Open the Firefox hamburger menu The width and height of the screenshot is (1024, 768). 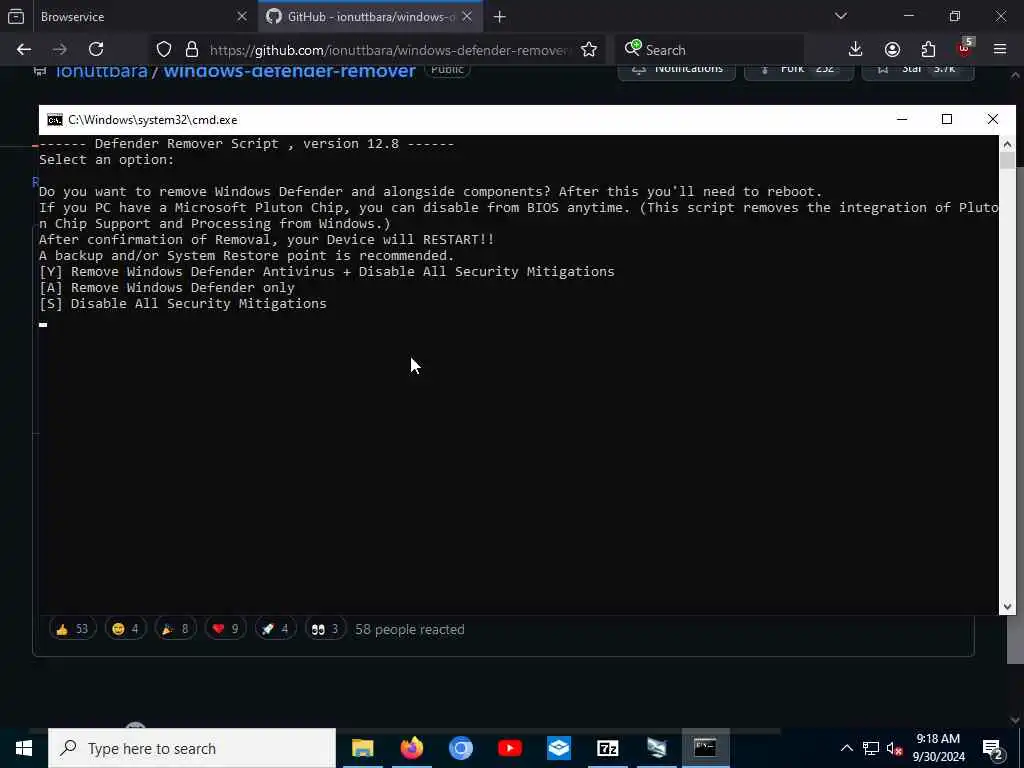coord(1000,50)
